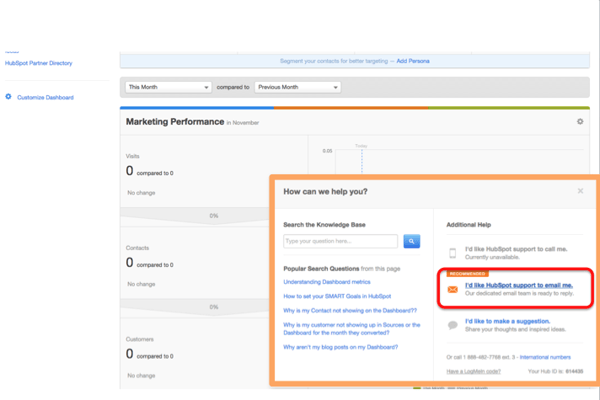This screenshot has height=400, width=600.
Task: Click the orange email envelope icon
Action: coord(453,290)
